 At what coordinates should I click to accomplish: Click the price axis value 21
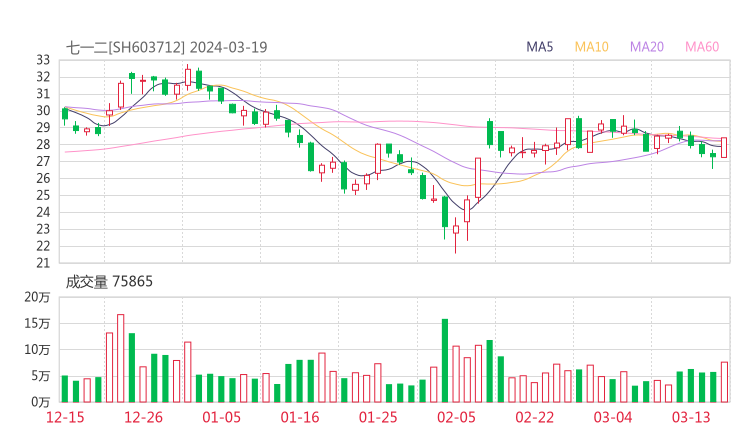(43, 263)
